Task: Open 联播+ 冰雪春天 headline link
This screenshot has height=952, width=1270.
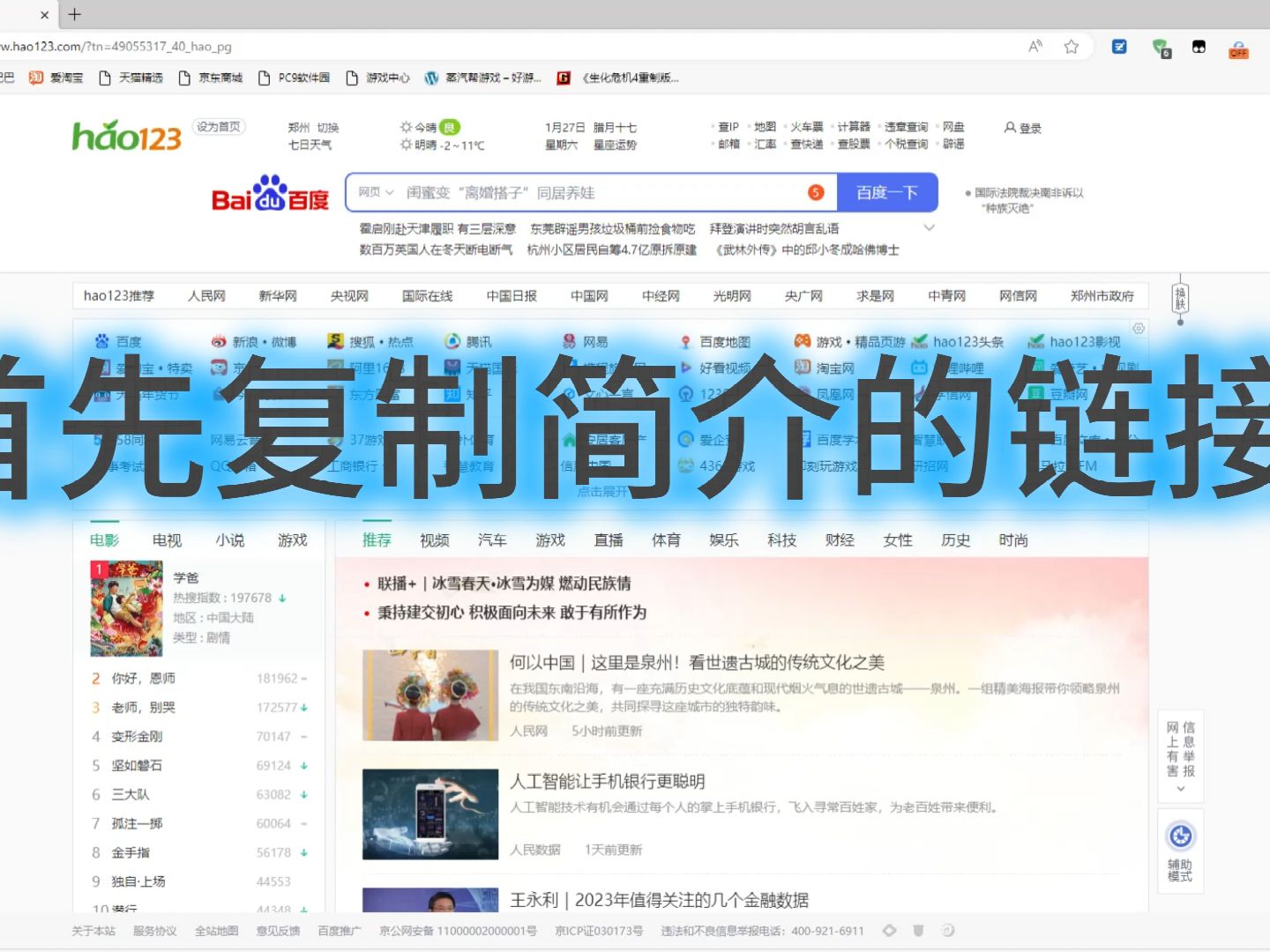Action: pos(504,584)
